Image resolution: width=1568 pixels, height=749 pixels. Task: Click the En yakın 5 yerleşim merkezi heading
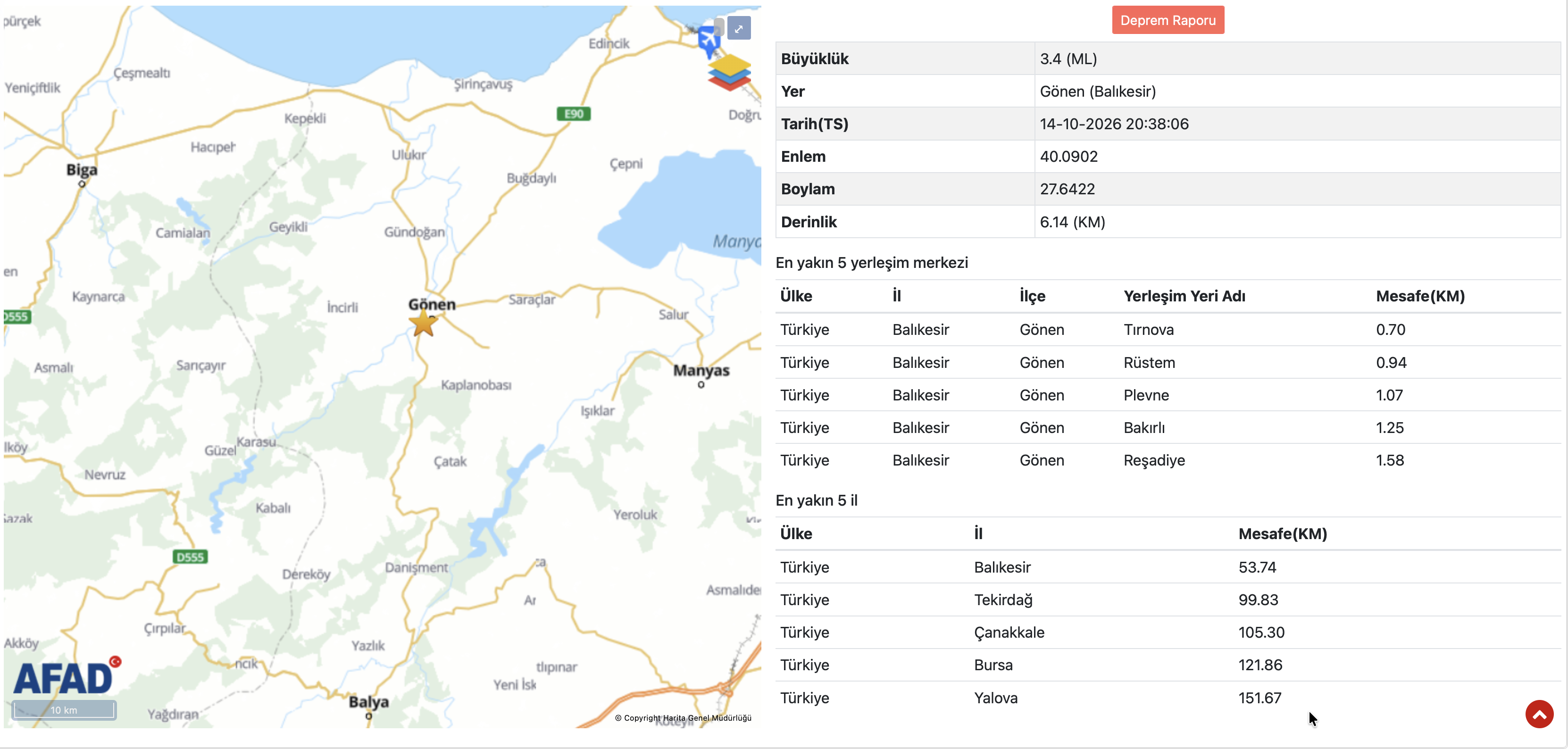(x=871, y=263)
